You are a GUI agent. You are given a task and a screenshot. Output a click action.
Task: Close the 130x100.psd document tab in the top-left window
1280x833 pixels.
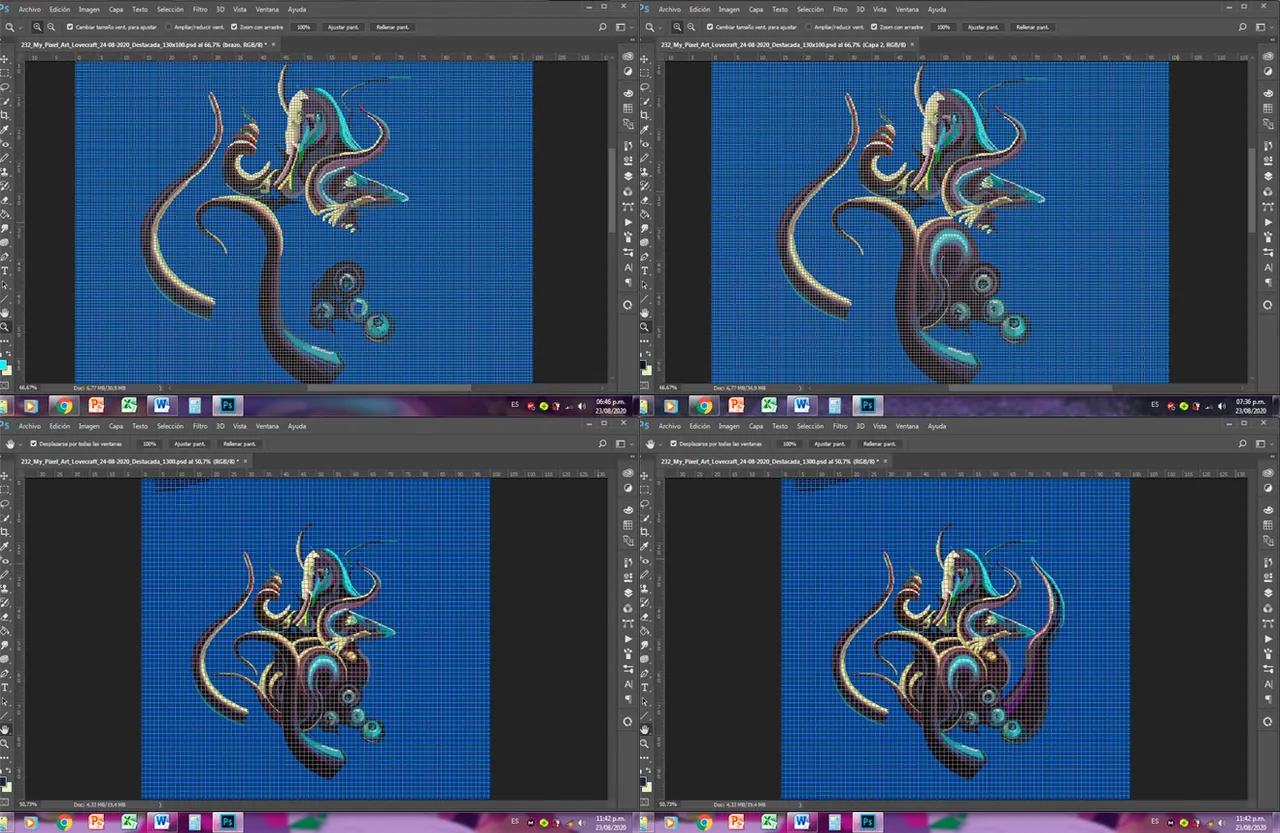(273, 44)
